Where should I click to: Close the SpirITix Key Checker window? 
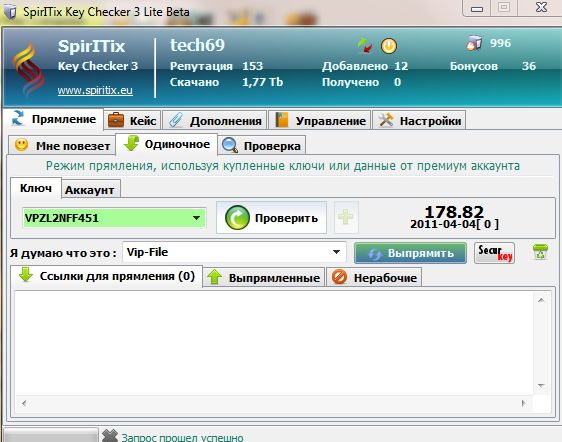(541, 7)
